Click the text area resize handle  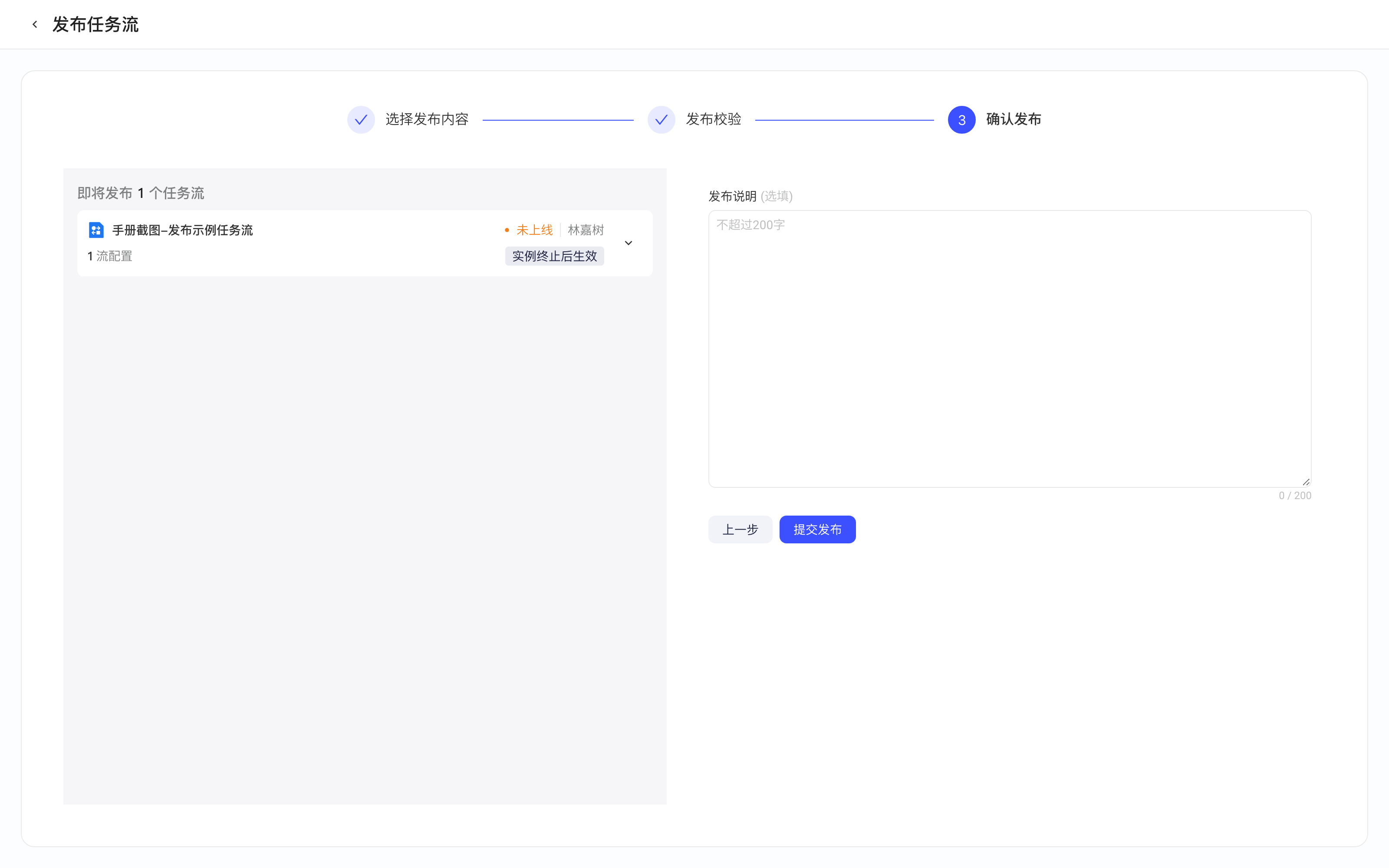pos(1306,482)
